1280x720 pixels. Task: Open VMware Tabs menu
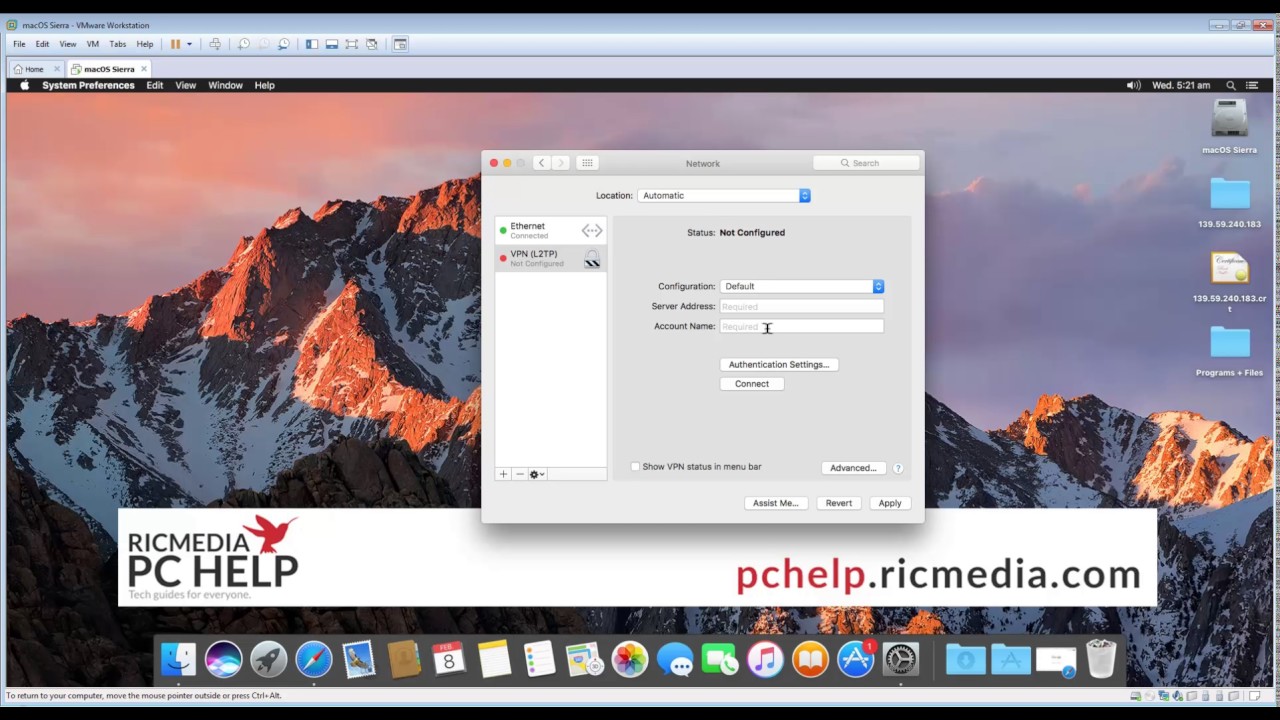pyautogui.click(x=118, y=44)
